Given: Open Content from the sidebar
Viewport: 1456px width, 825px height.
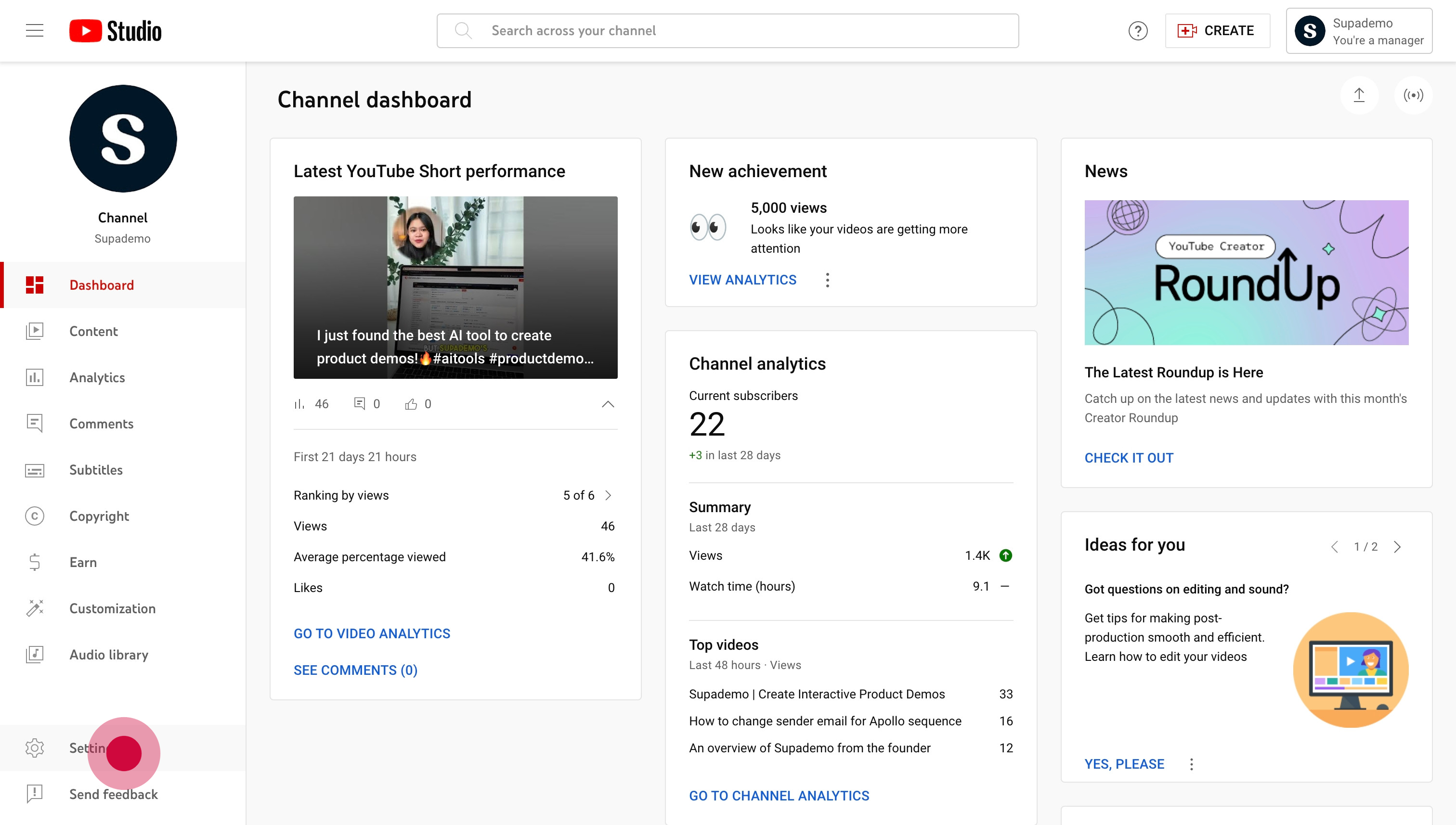Looking at the screenshot, I should (x=93, y=331).
